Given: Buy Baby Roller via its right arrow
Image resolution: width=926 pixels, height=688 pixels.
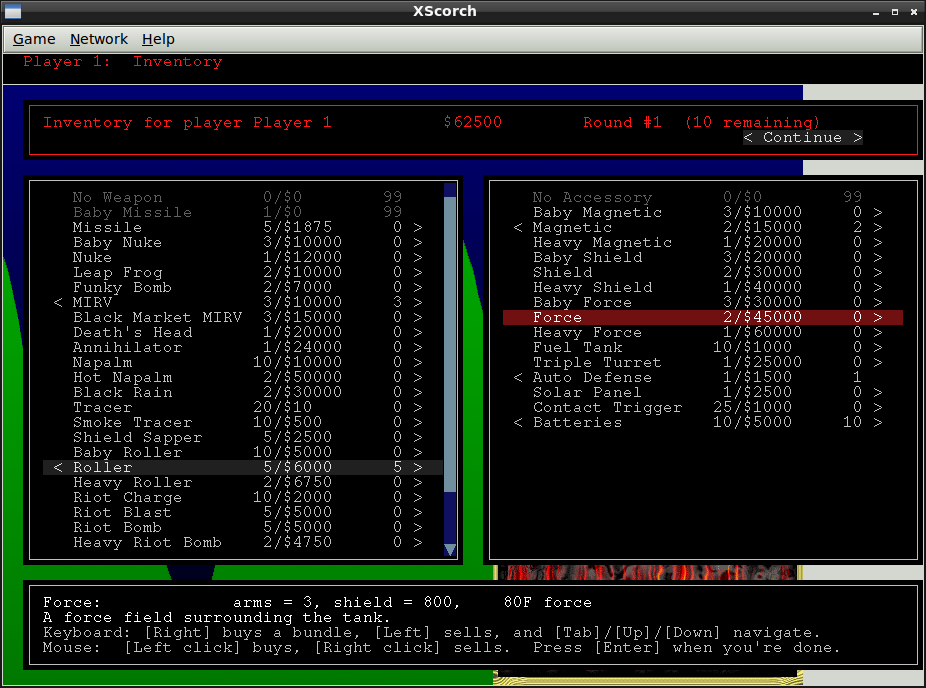Looking at the screenshot, I should click(418, 452).
